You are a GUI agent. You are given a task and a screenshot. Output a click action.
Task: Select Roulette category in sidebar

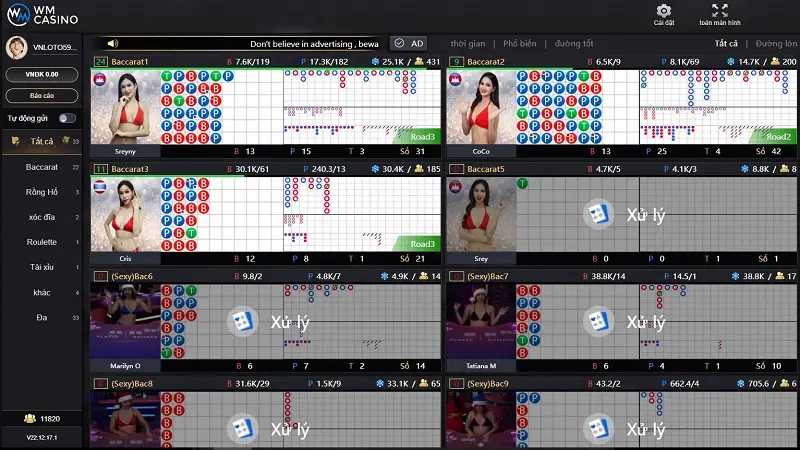coord(42,242)
